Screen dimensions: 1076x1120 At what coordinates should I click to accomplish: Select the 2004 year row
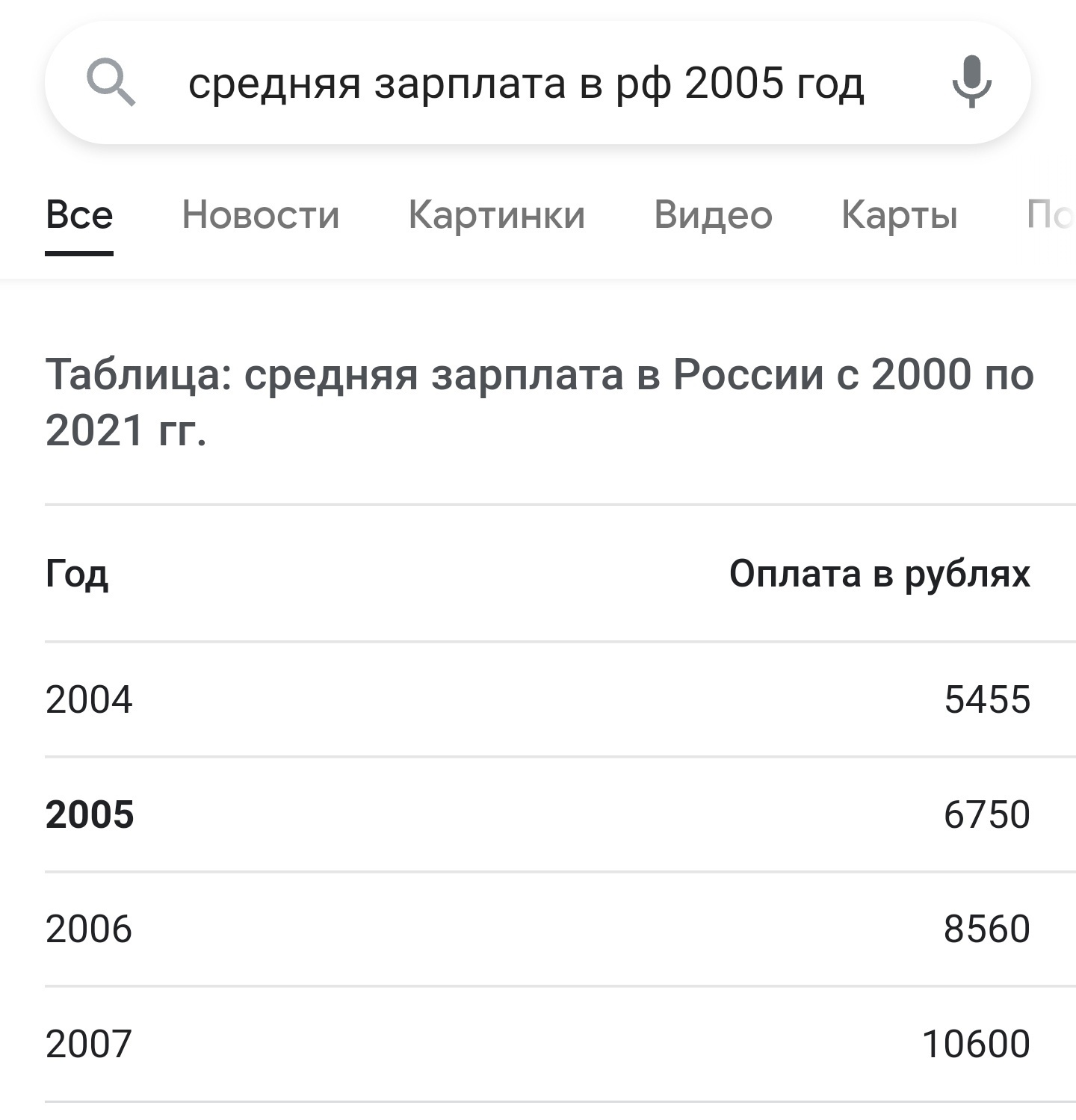pos(89,700)
